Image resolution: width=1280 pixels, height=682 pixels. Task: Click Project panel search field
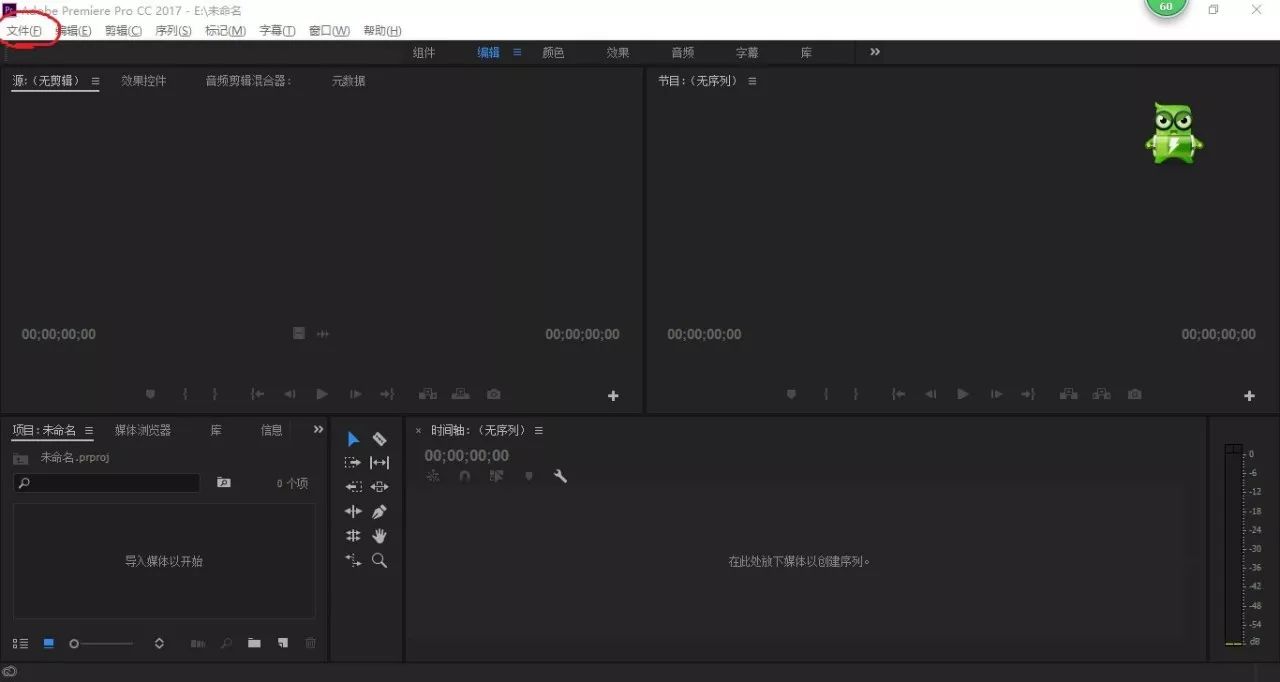point(106,483)
